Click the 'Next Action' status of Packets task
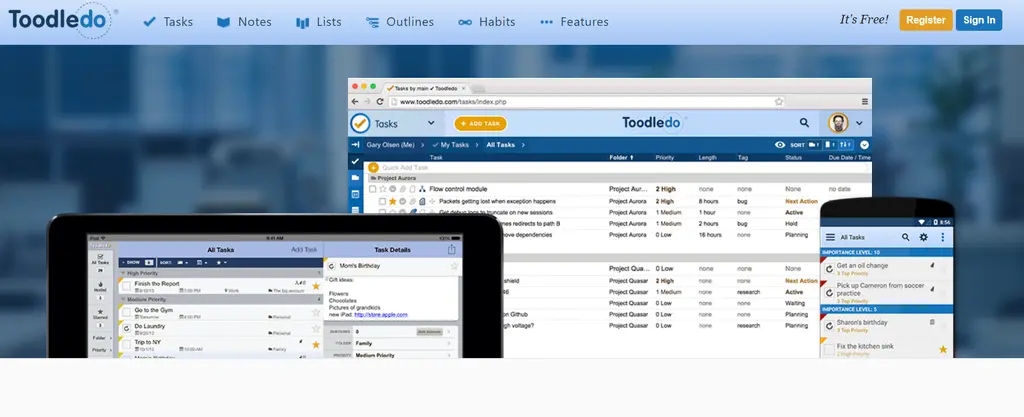Screen dimensions: 1024x417 point(801,202)
